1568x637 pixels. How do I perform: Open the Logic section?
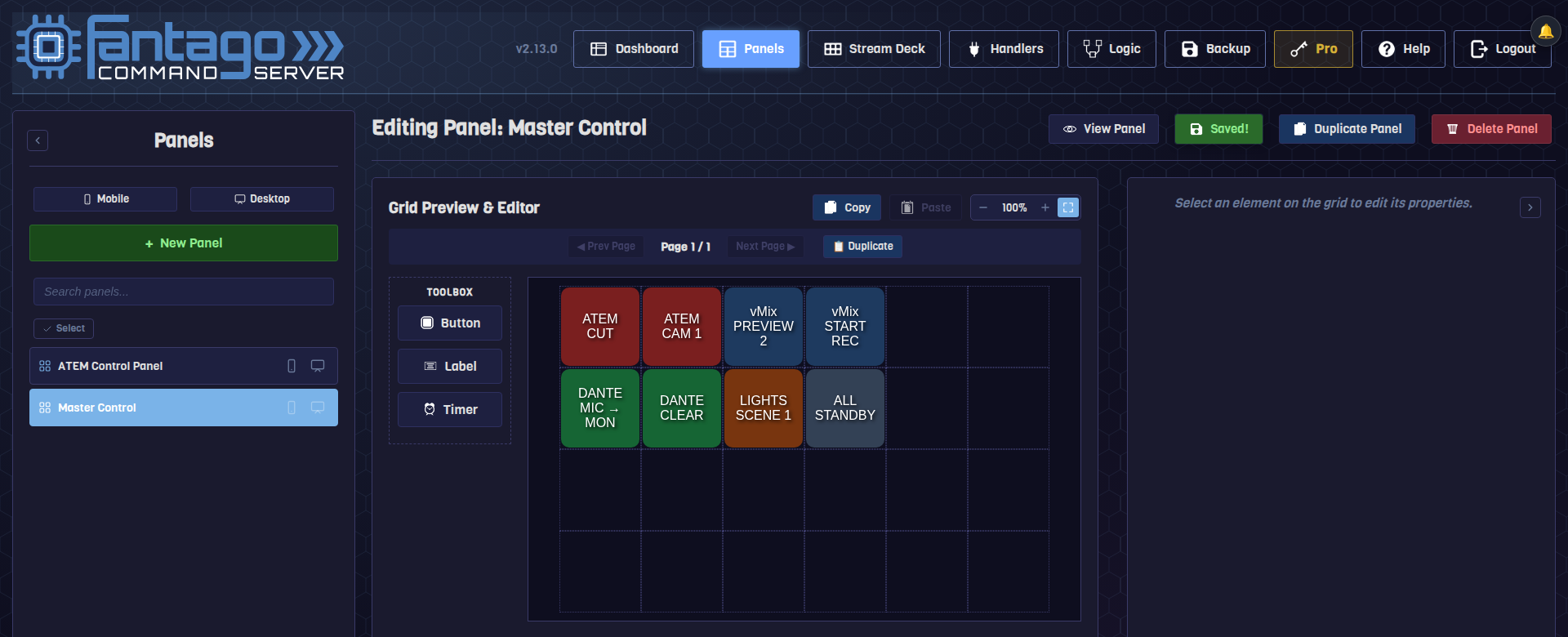pyautogui.click(x=1111, y=49)
